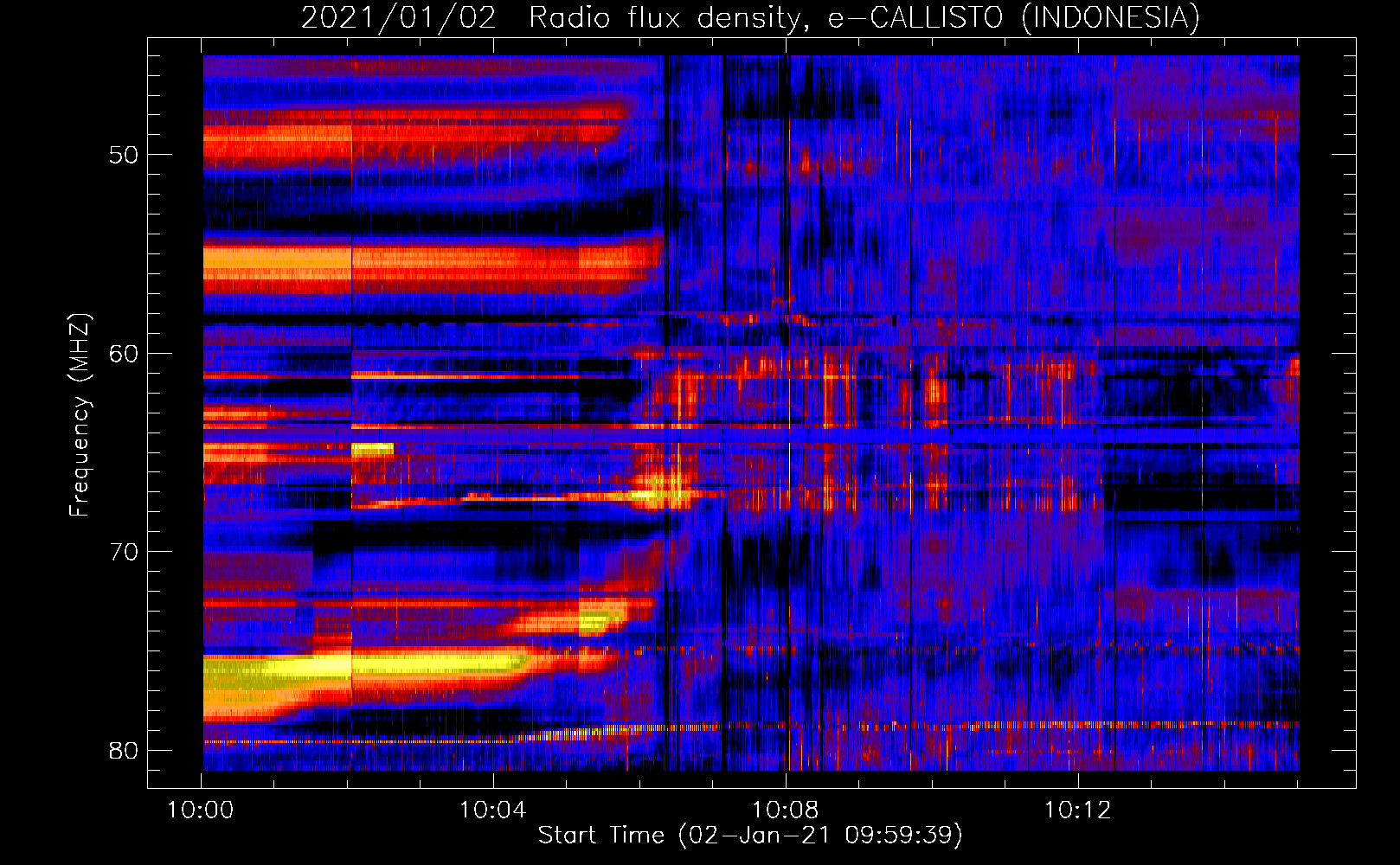Click the plot title "2021/01/02 Radio flux density, e-CALLISTO (INDONESIA)"

pos(750,18)
